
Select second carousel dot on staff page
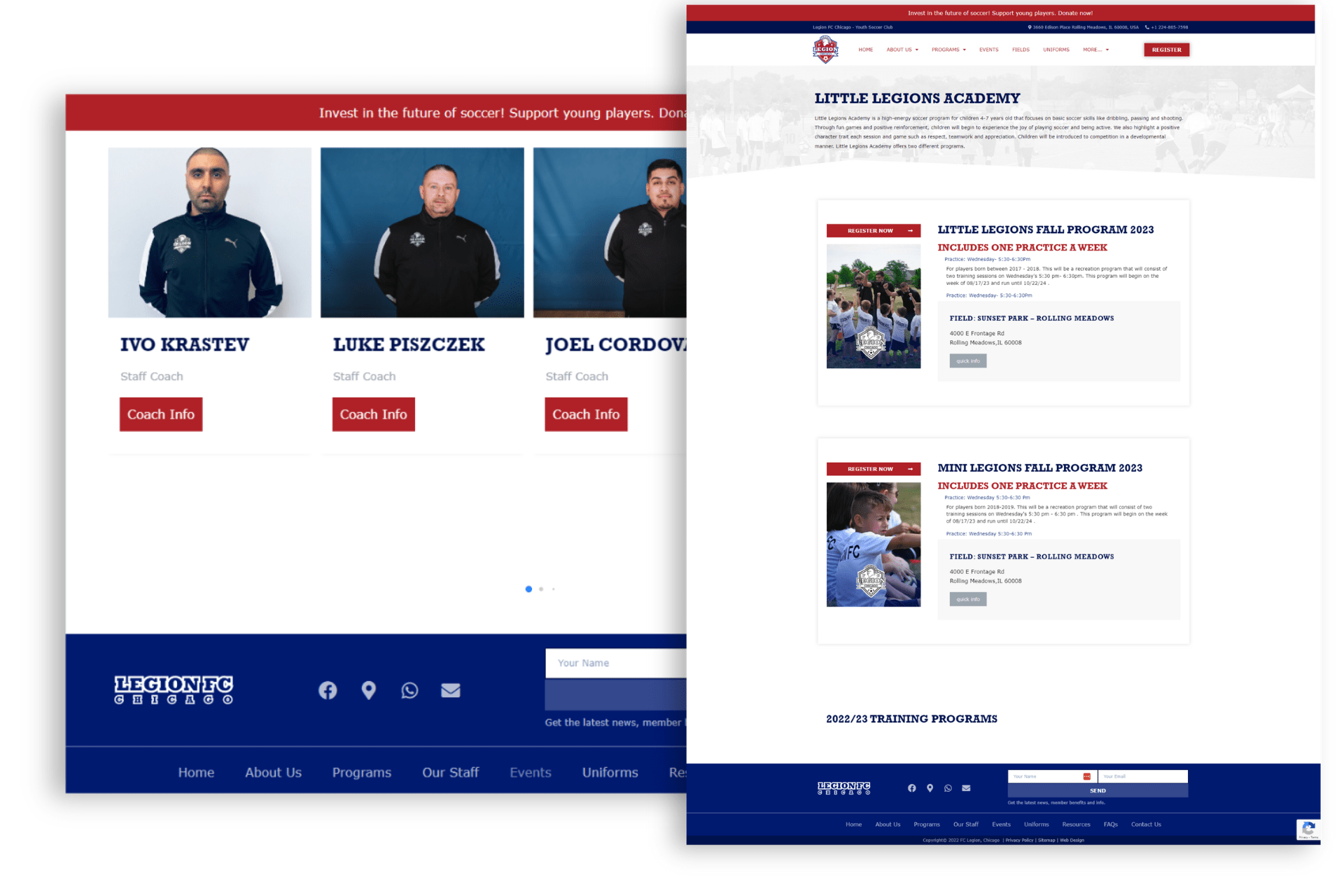[x=541, y=589]
